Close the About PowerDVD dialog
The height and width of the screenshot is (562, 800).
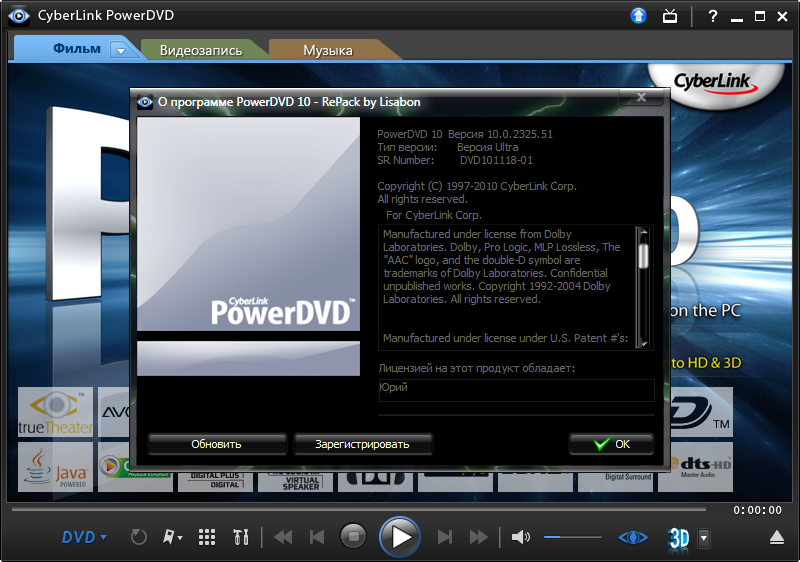[x=641, y=97]
